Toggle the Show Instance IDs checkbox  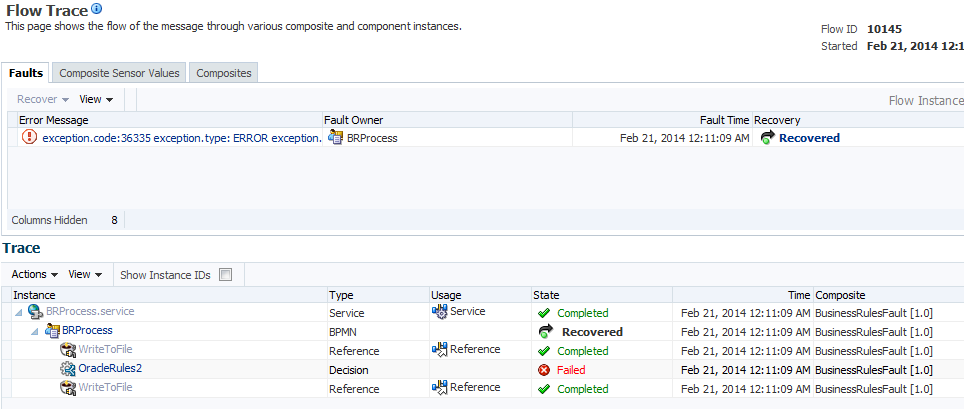coord(225,275)
